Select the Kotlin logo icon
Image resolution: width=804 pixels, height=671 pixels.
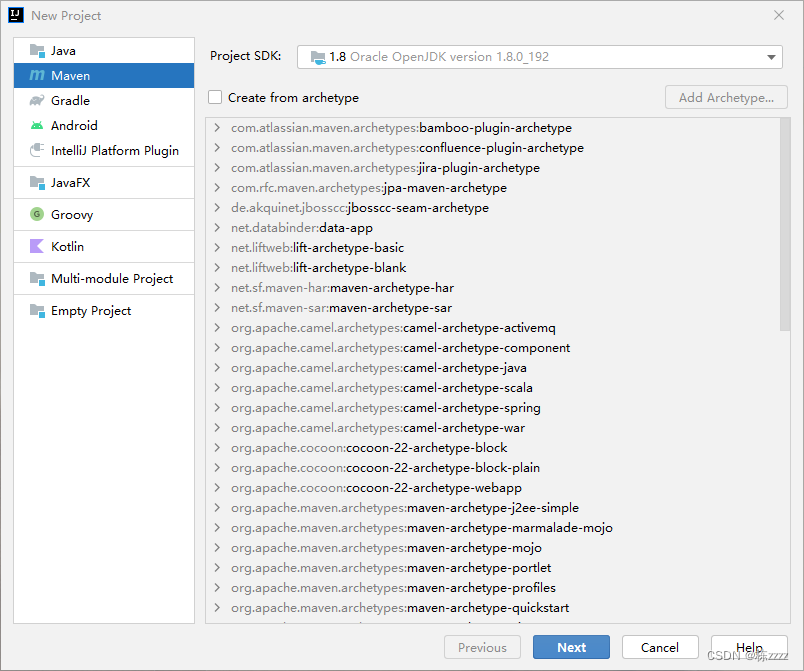click(x=37, y=247)
